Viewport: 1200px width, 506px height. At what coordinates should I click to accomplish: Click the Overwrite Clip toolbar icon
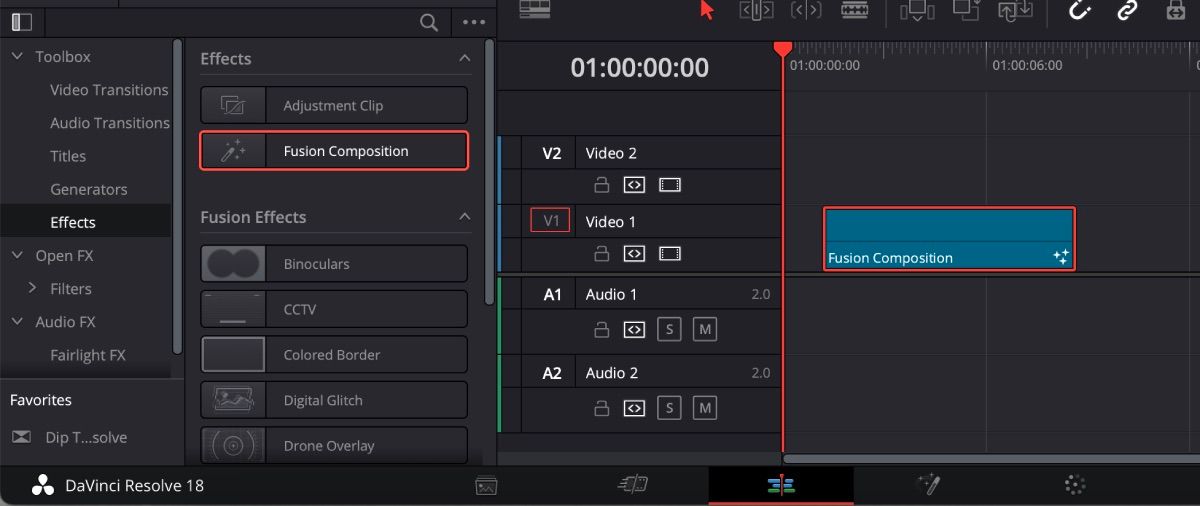point(966,10)
